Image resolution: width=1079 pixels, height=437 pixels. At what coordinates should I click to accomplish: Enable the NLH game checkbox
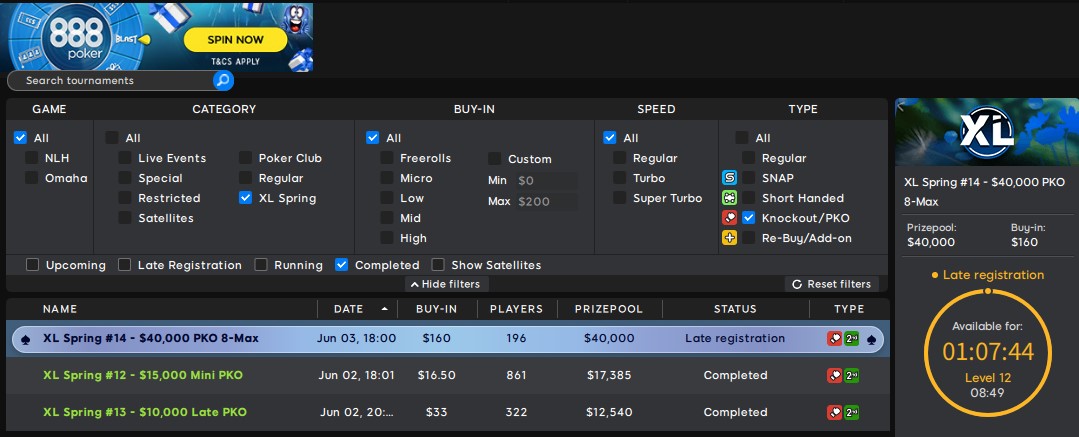(33, 158)
